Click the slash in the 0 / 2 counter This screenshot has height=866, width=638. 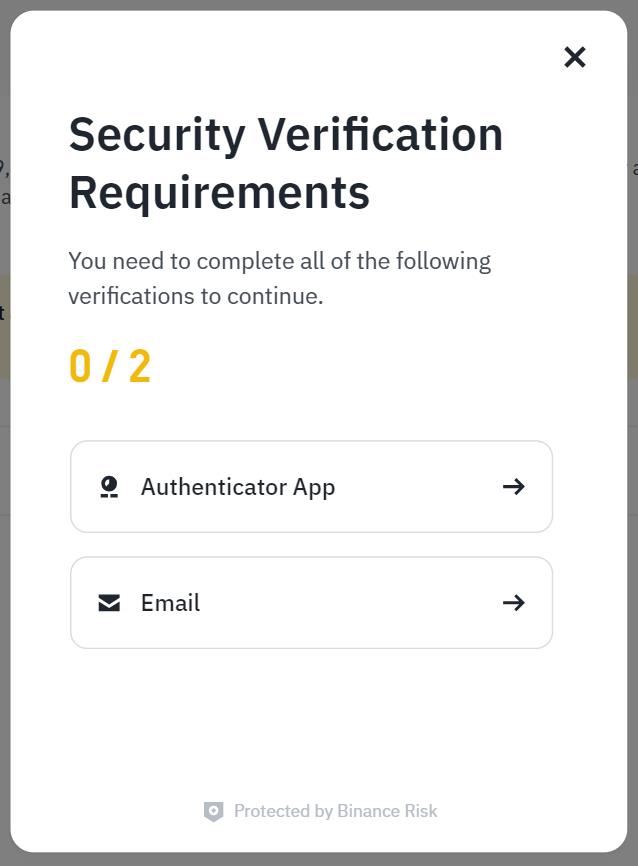pos(110,367)
